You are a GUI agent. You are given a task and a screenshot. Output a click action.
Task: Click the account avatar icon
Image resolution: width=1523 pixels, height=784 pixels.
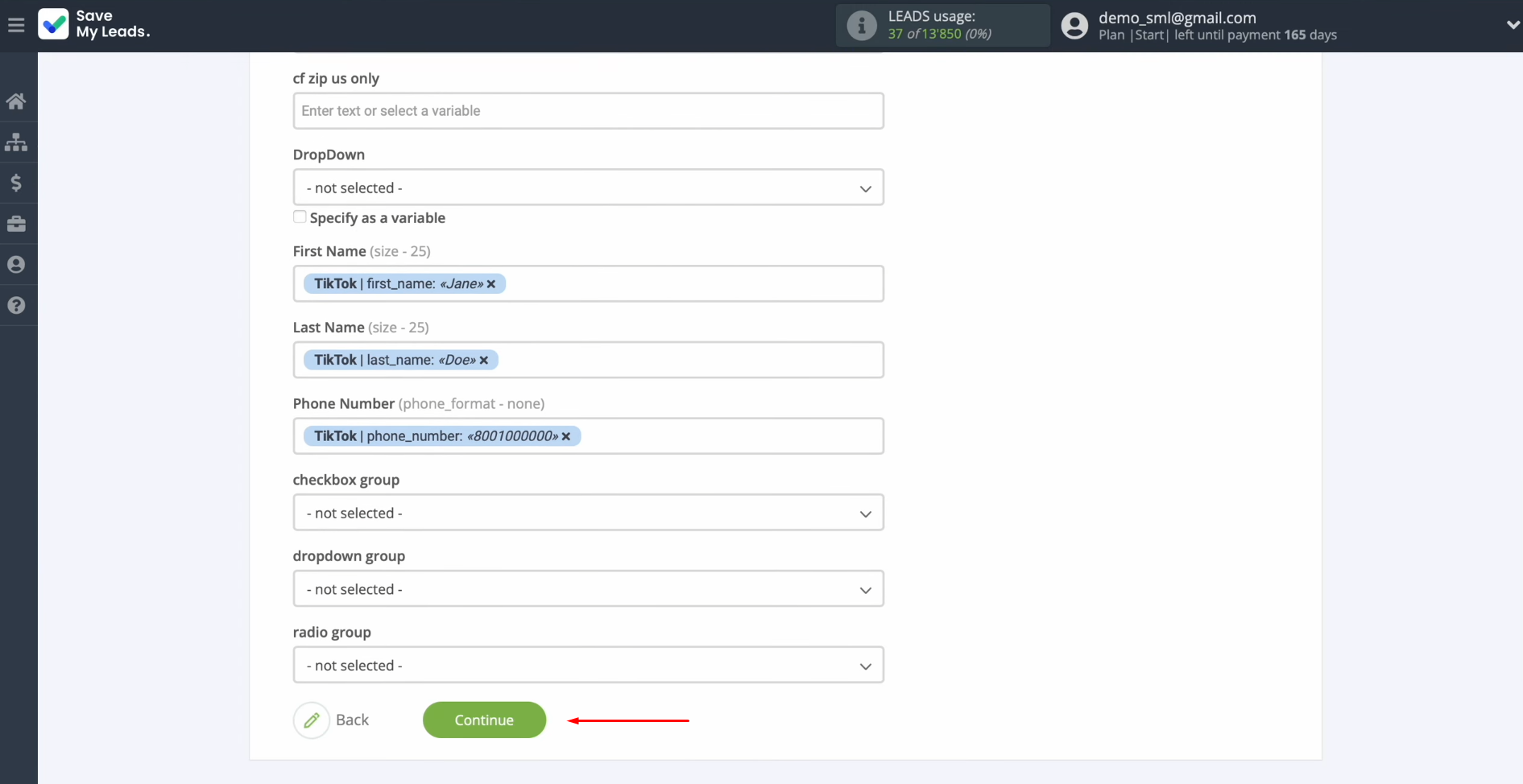coord(1074,26)
